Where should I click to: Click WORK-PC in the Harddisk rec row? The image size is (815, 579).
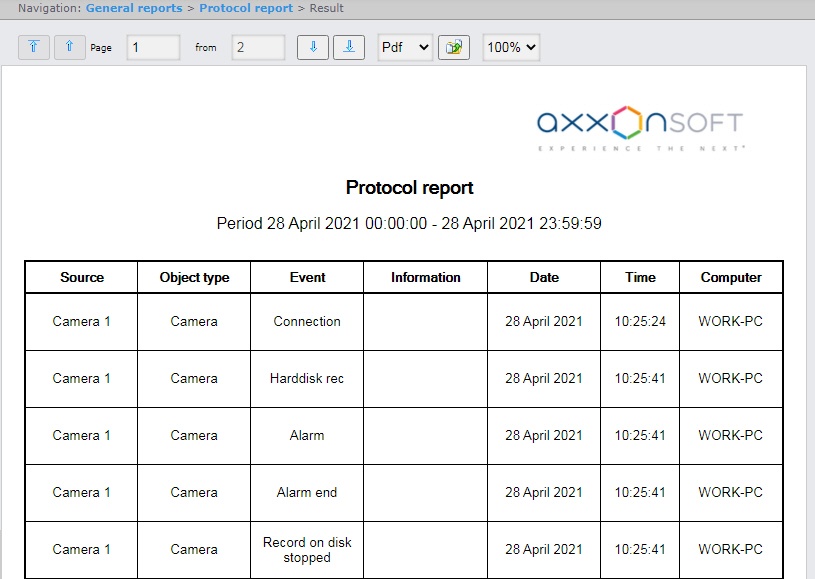pyautogui.click(x=731, y=378)
